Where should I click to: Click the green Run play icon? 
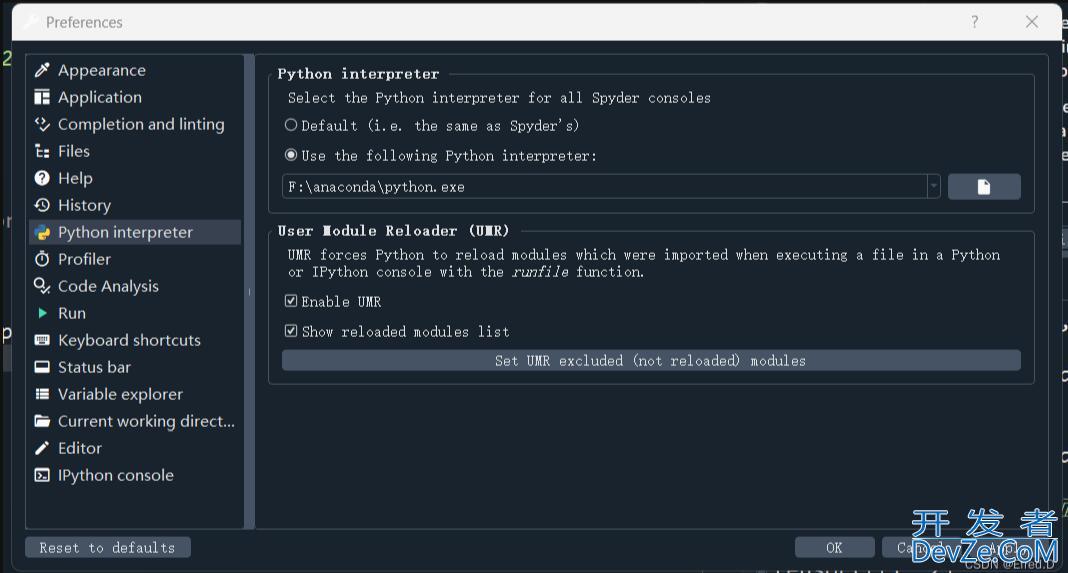[42, 313]
